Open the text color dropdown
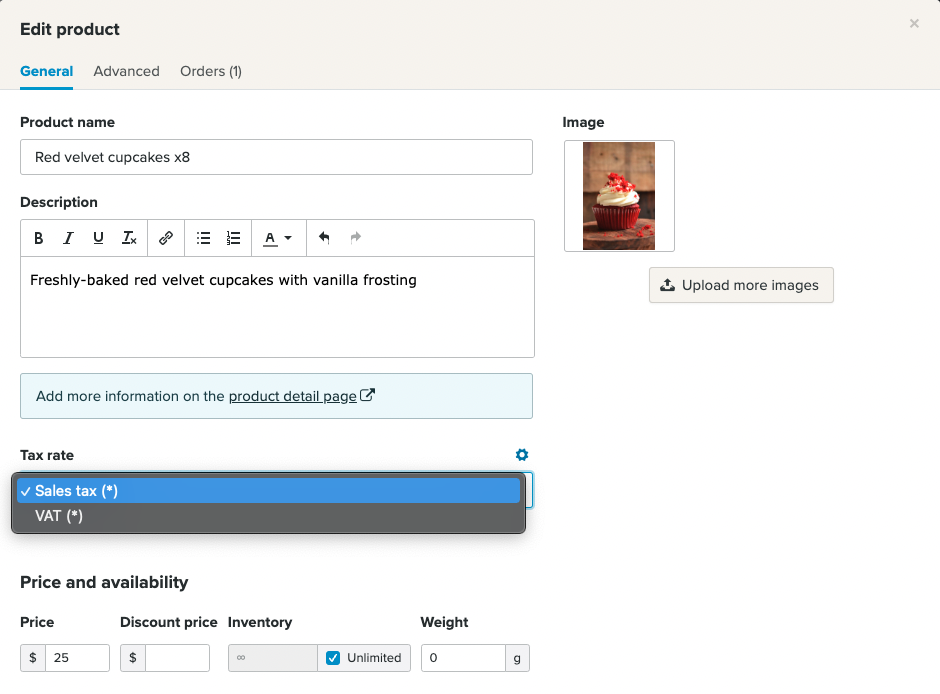The height and width of the screenshot is (694, 940). pos(277,238)
